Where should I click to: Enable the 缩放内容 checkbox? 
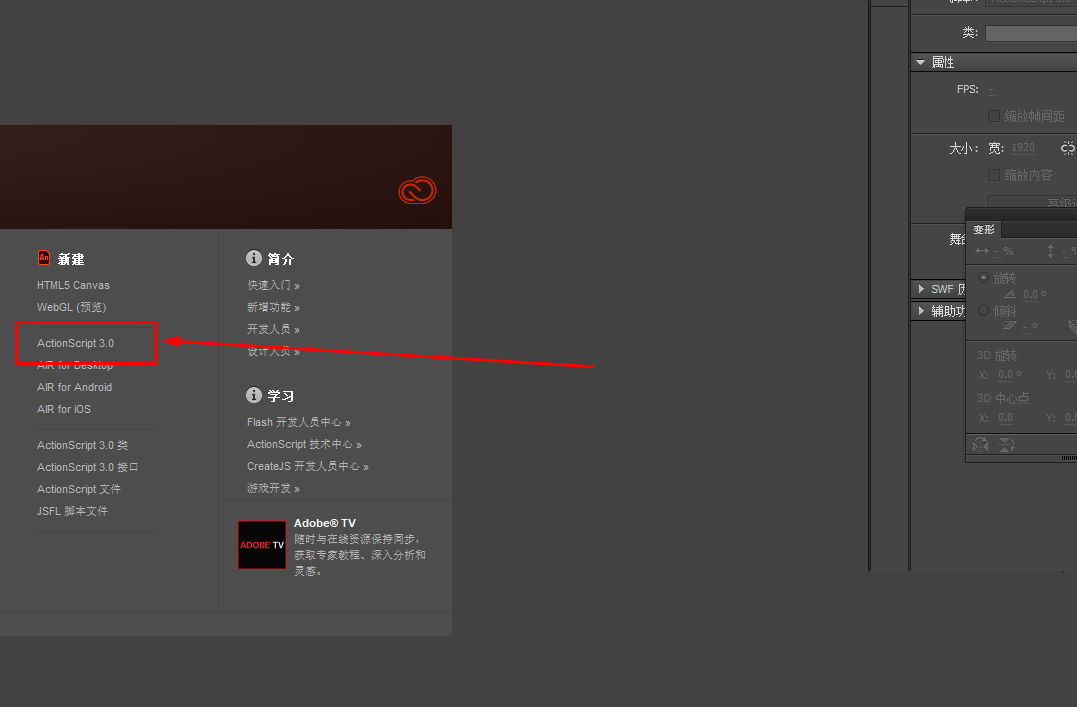coord(993,175)
